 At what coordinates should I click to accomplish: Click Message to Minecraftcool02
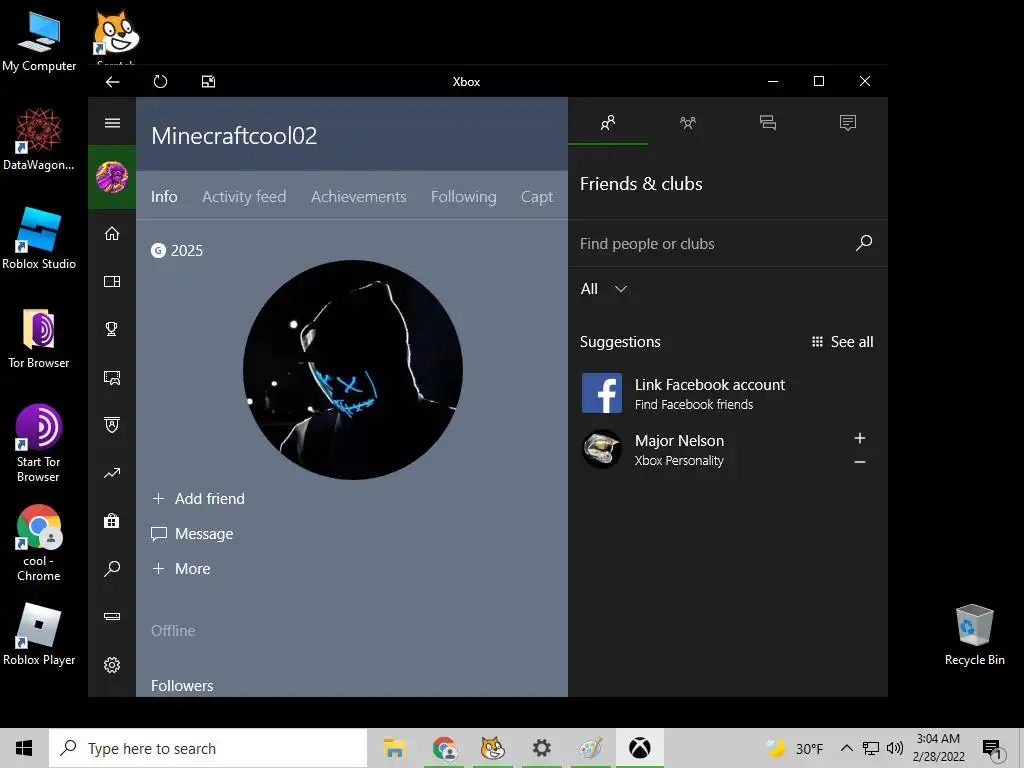click(x=192, y=534)
